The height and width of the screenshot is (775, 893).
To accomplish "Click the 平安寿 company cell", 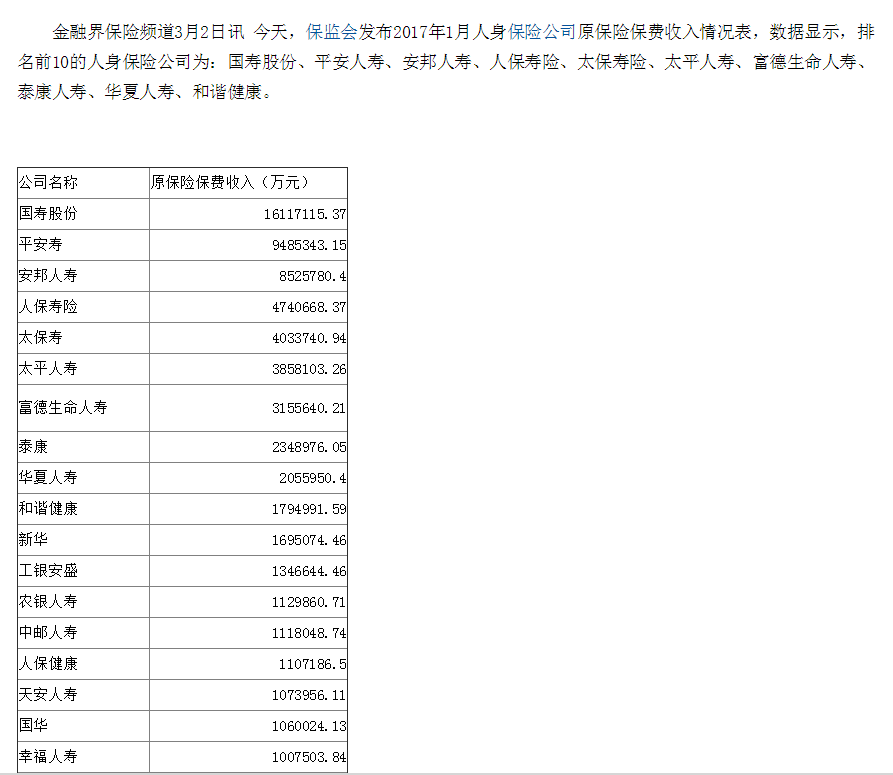I will point(84,245).
